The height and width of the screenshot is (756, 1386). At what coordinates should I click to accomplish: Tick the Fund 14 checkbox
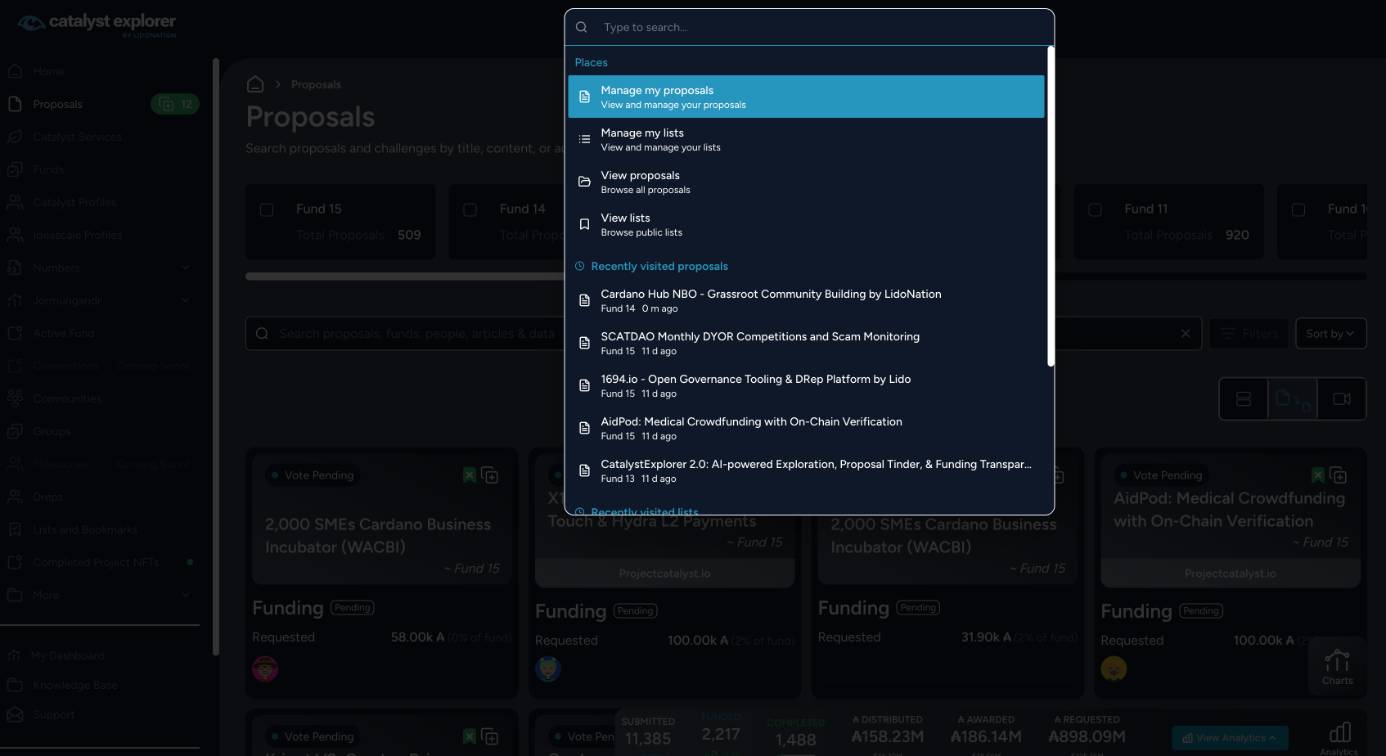pos(470,210)
